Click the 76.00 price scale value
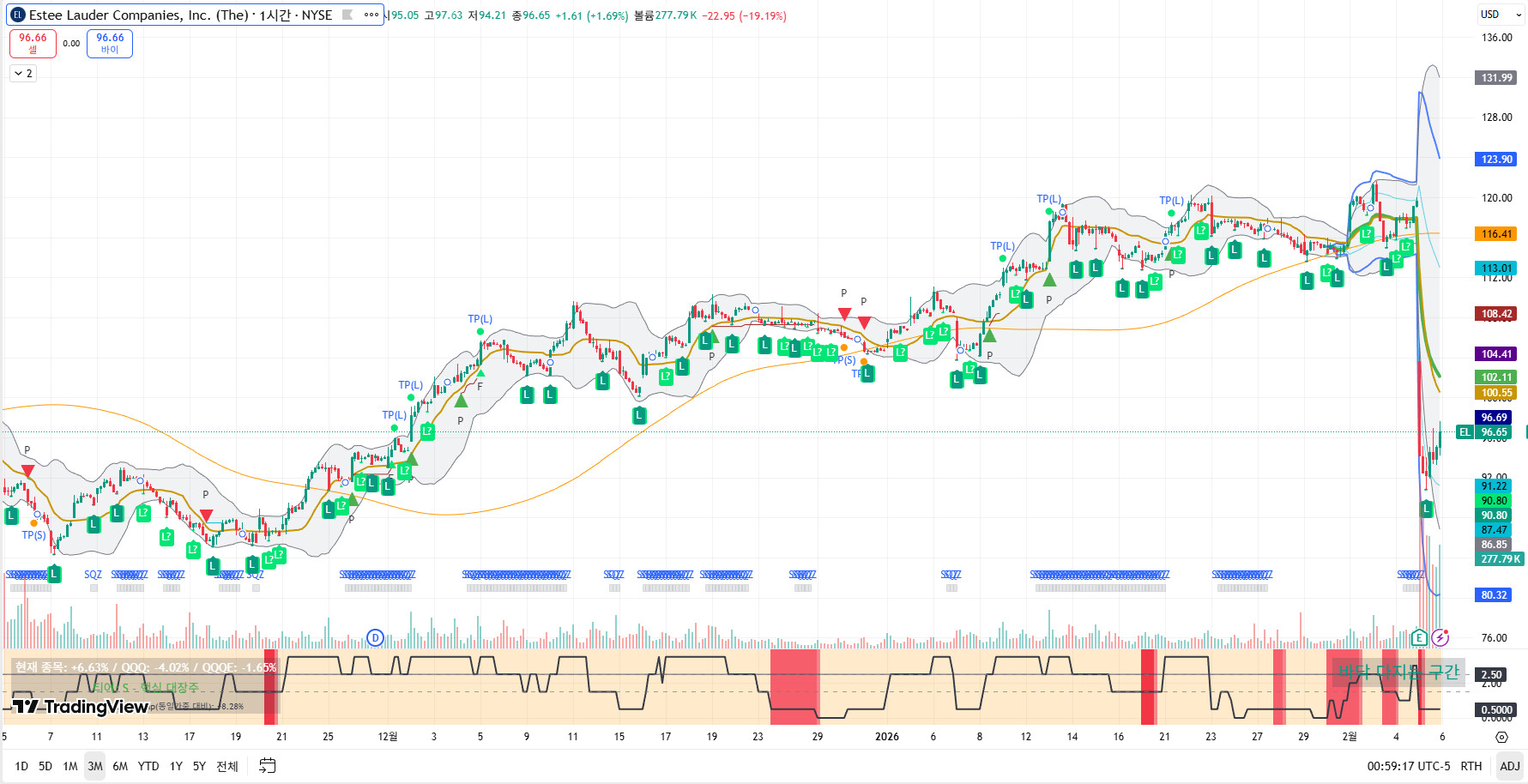 (x=1495, y=638)
